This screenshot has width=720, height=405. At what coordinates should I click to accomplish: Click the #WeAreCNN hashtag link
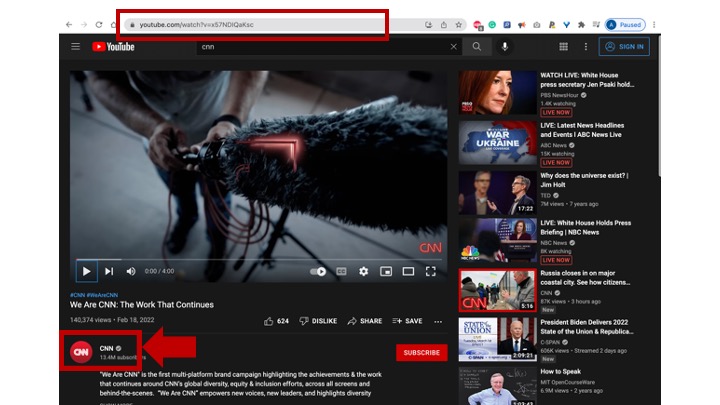pyautogui.click(x=102, y=295)
